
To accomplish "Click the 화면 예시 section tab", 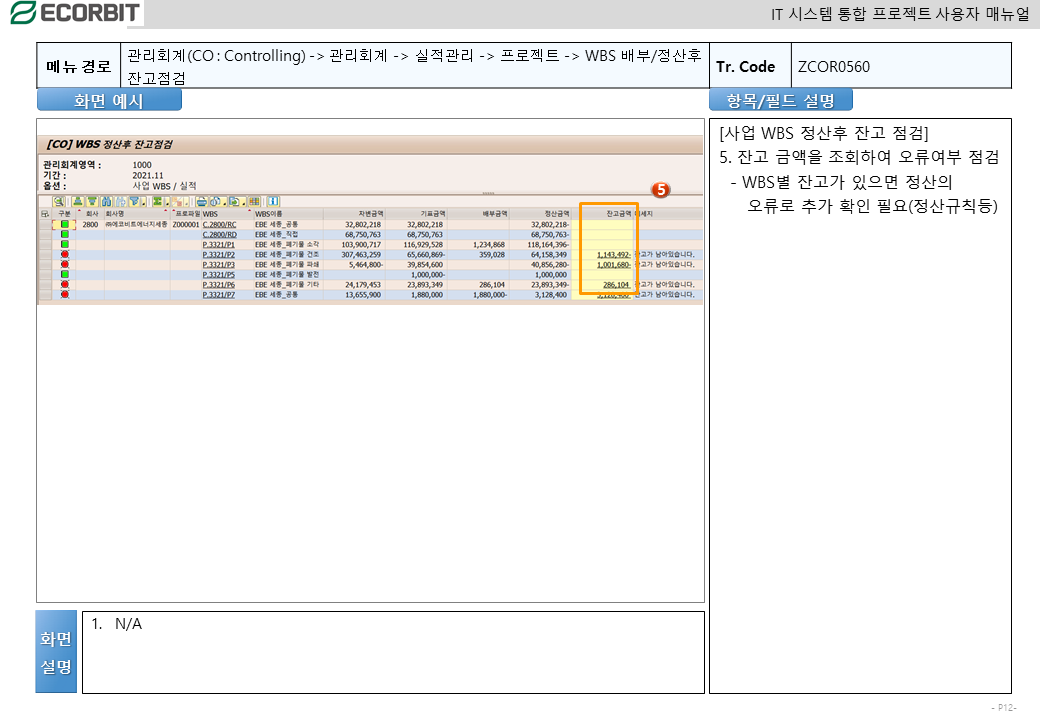I will 109,101.
